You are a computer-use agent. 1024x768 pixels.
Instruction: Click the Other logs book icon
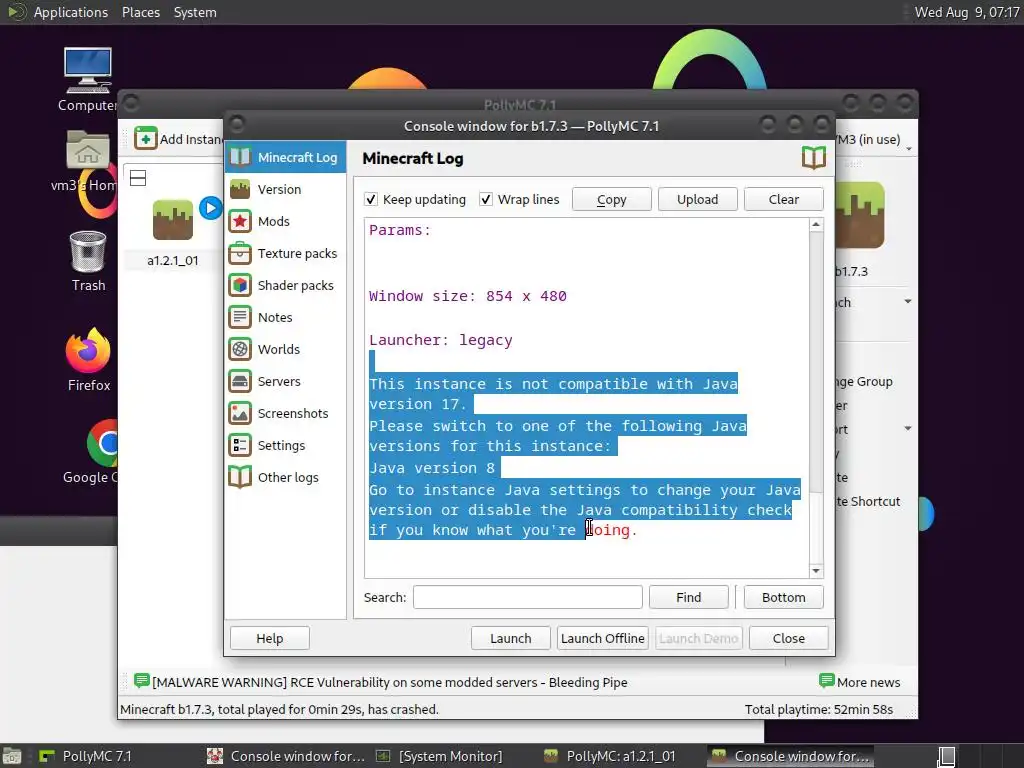click(240, 477)
